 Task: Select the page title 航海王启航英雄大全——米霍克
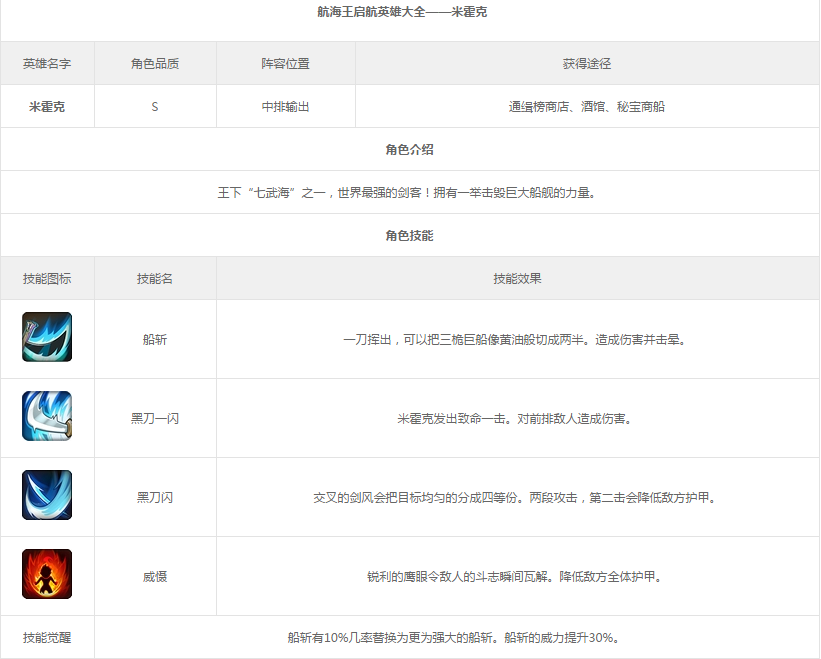[x=402, y=12]
